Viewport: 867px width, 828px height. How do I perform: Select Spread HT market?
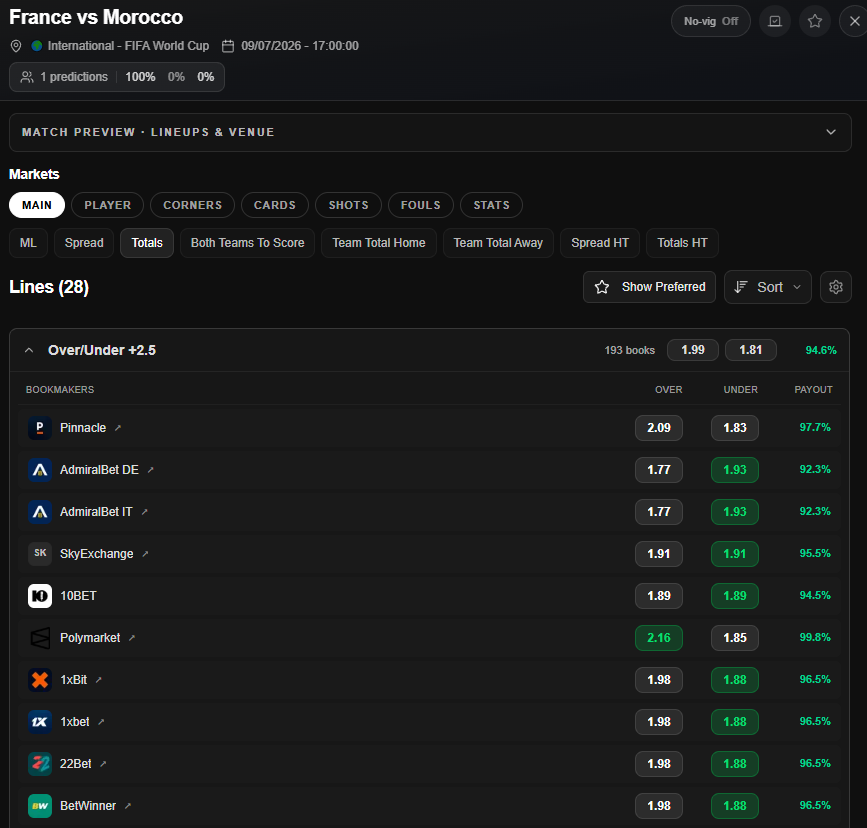pos(600,243)
